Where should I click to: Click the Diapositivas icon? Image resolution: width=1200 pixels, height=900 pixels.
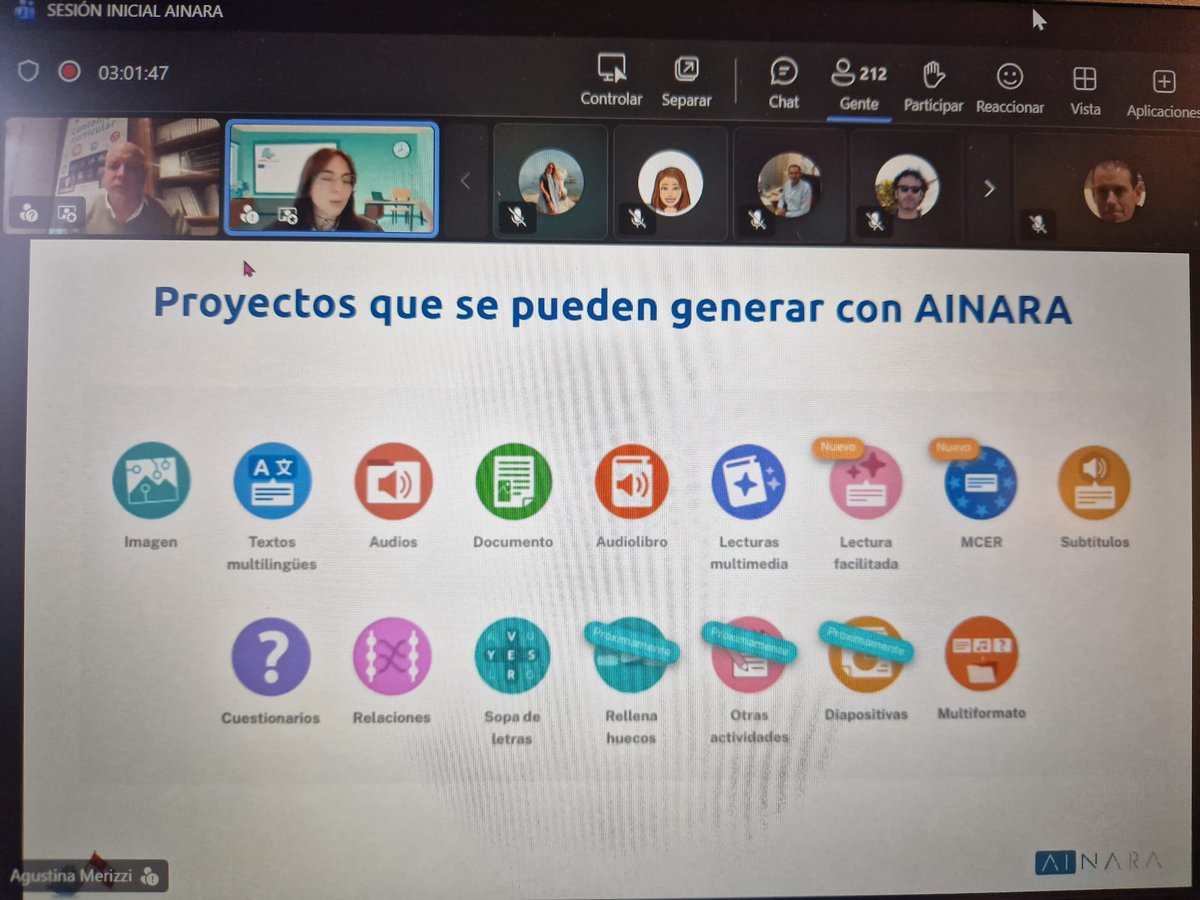click(866, 655)
